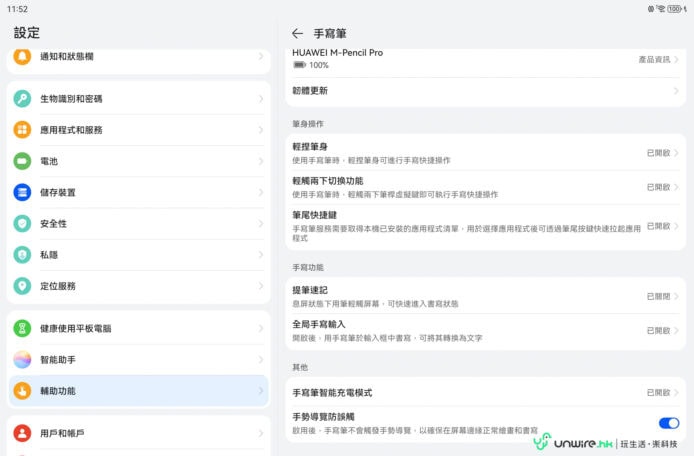
Task: Tap the 手寫功能 section header
Action: tap(308, 267)
